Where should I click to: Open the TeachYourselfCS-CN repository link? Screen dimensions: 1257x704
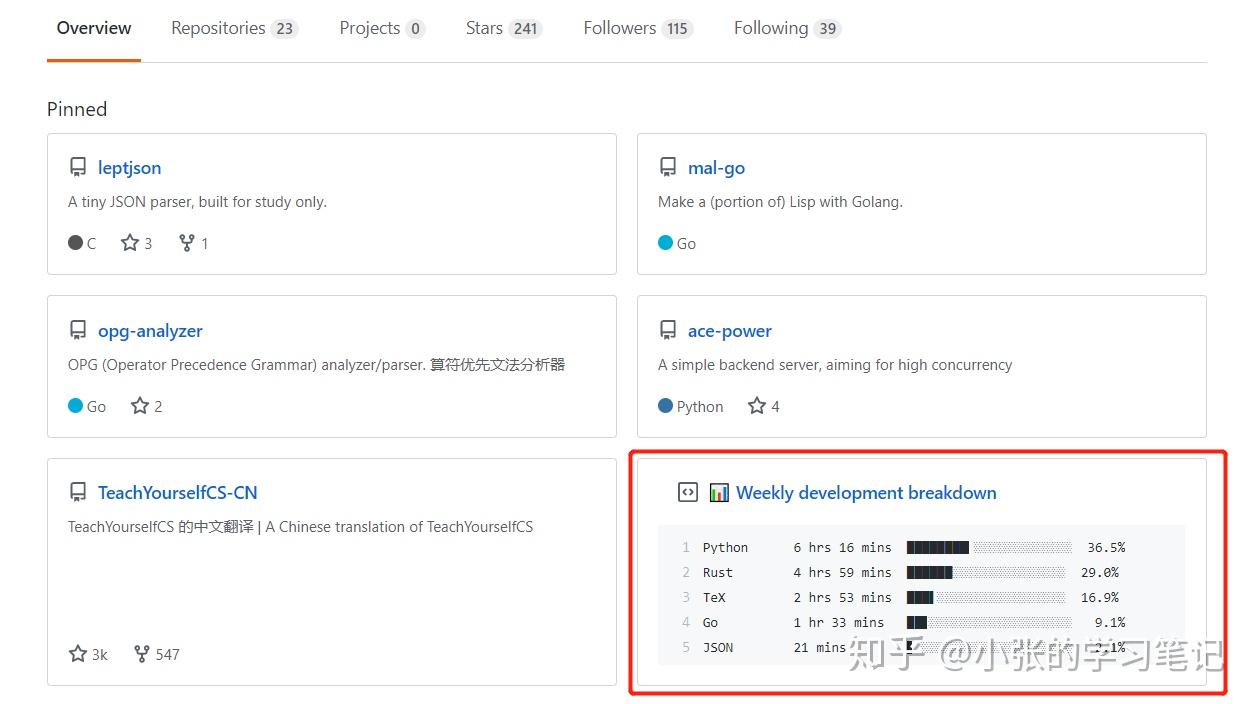coord(177,492)
